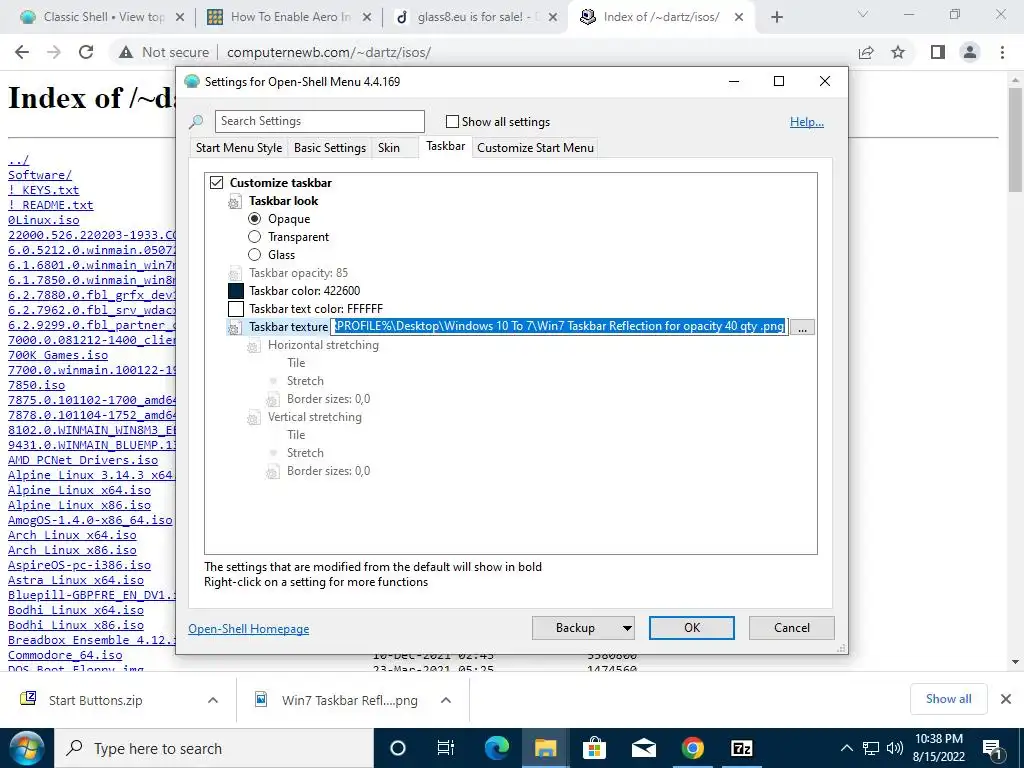Enable Show all settings checkbox
The height and width of the screenshot is (768, 1024).
tap(452, 121)
